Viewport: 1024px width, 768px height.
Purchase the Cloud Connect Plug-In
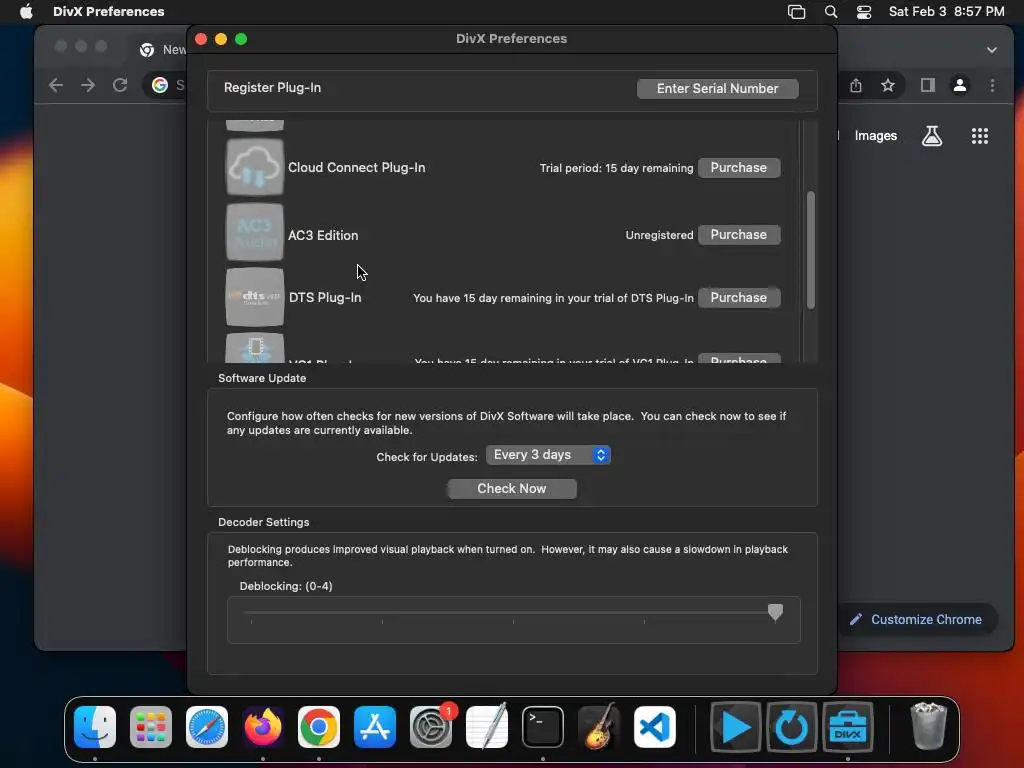(x=739, y=168)
